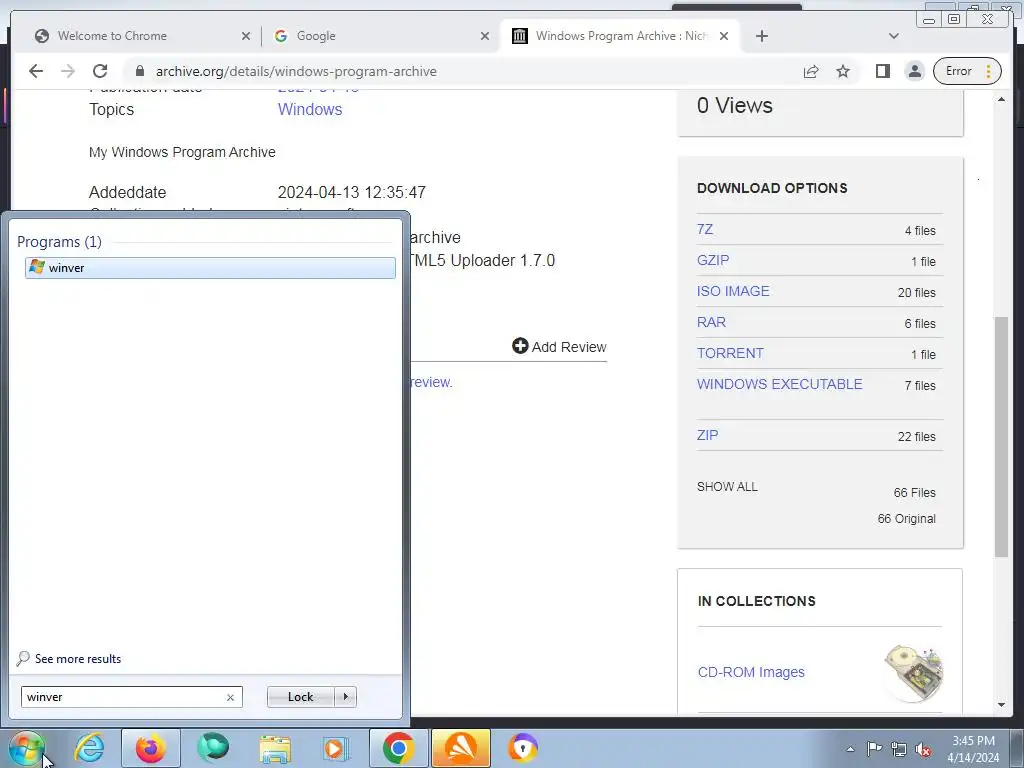Click the '0 Views' text
The height and width of the screenshot is (768, 1024).
[735, 105]
